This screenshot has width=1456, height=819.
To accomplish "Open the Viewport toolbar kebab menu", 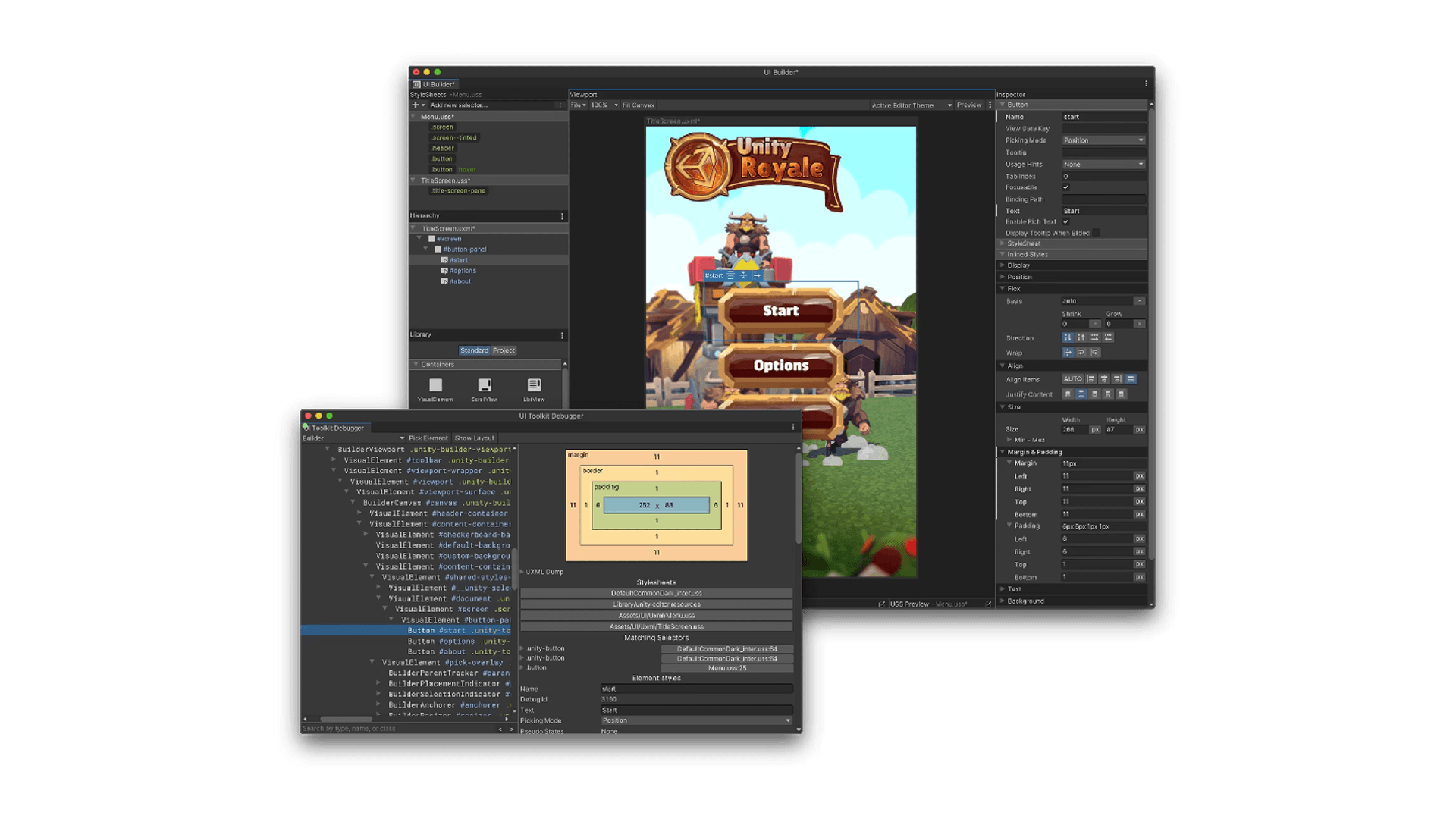I will point(990,105).
